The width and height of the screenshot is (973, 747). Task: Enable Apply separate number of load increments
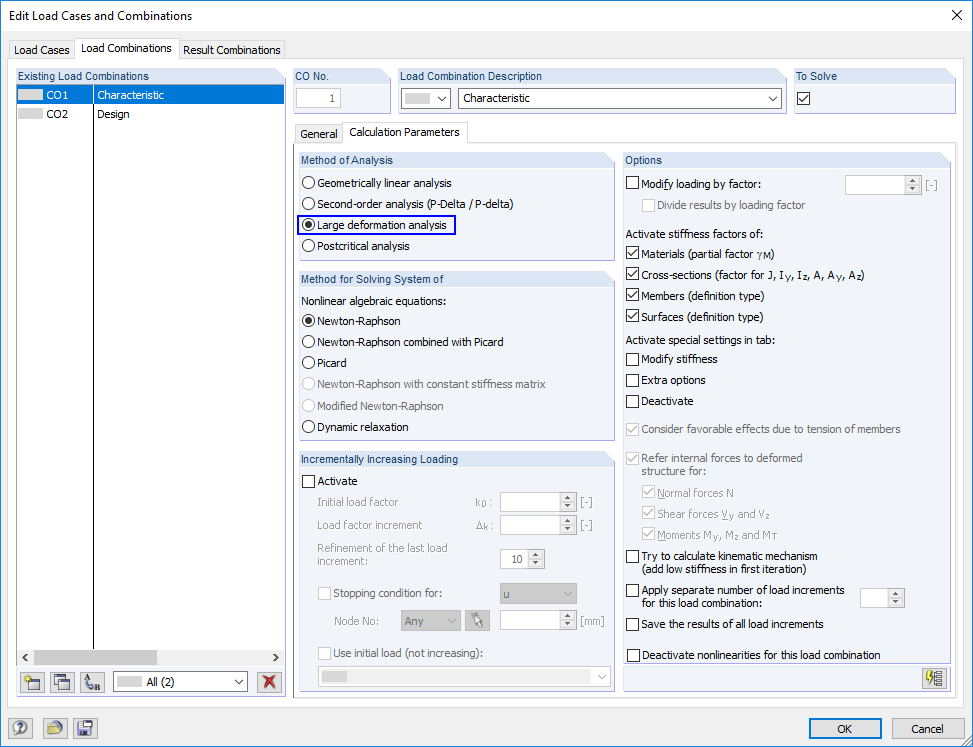coord(632,591)
